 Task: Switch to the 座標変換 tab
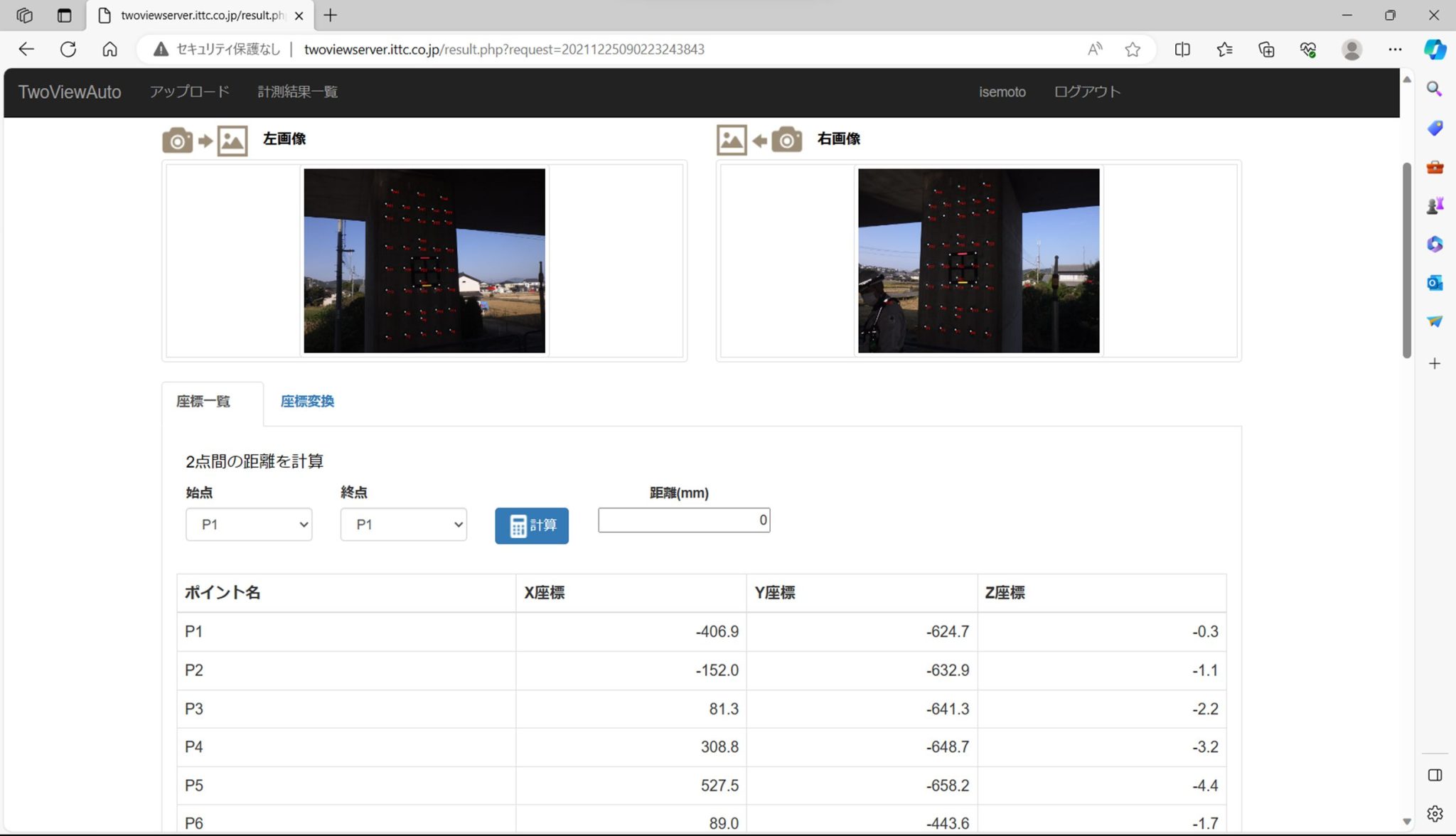click(x=306, y=401)
